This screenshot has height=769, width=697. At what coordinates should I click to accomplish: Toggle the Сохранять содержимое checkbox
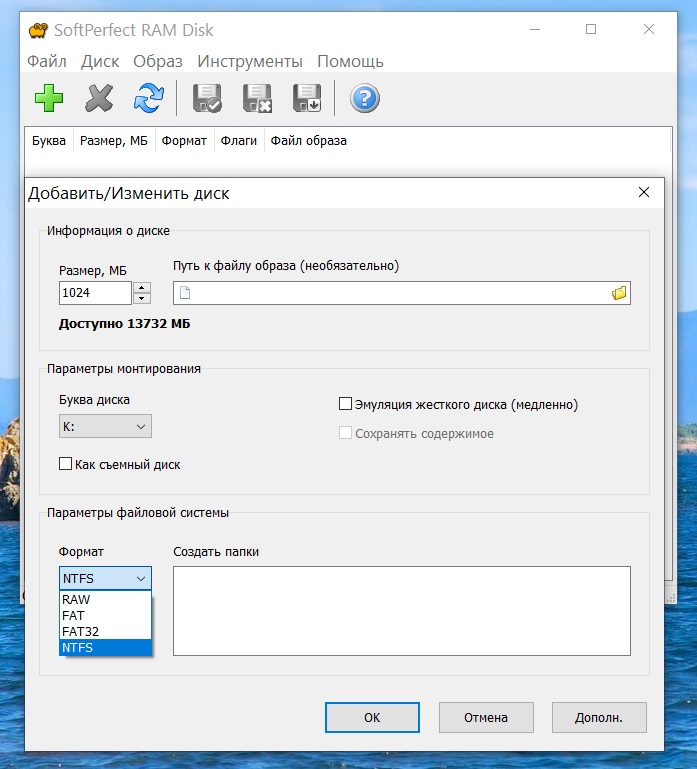click(x=345, y=433)
